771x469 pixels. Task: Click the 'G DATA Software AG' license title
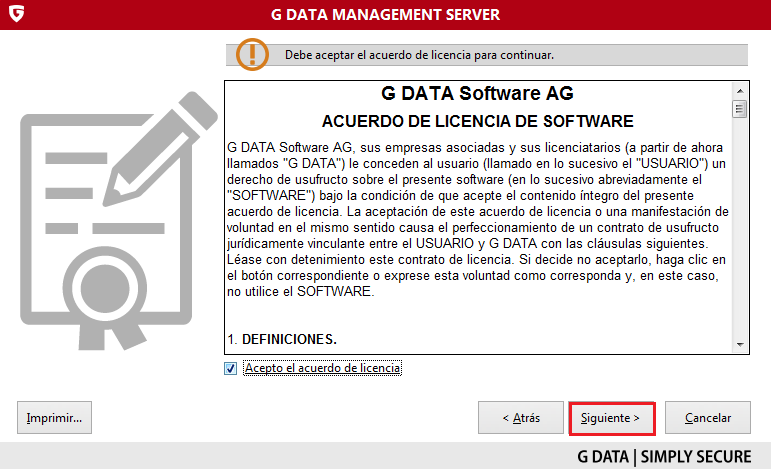478,95
